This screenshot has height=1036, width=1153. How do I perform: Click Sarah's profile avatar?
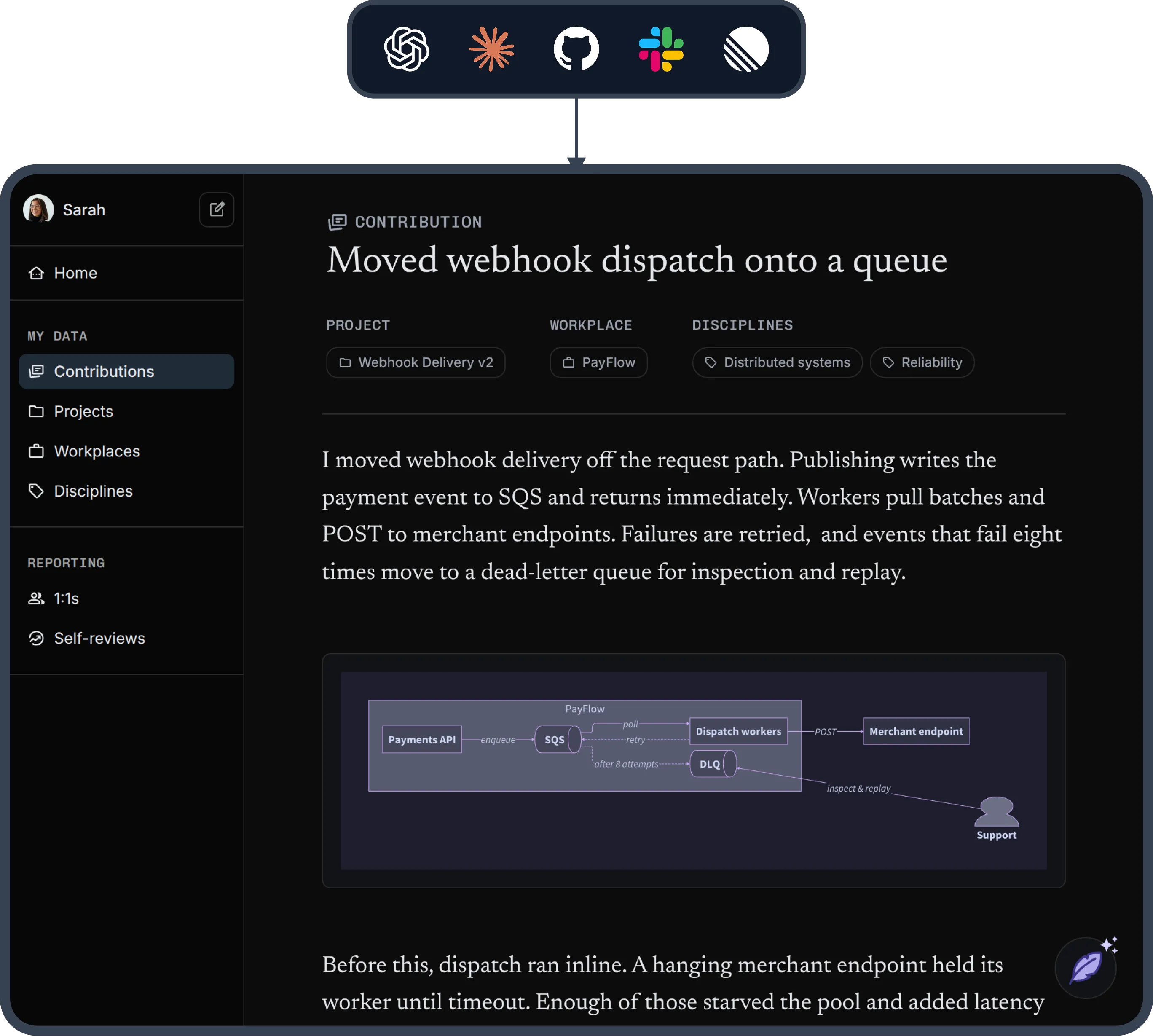click(38, 209)
